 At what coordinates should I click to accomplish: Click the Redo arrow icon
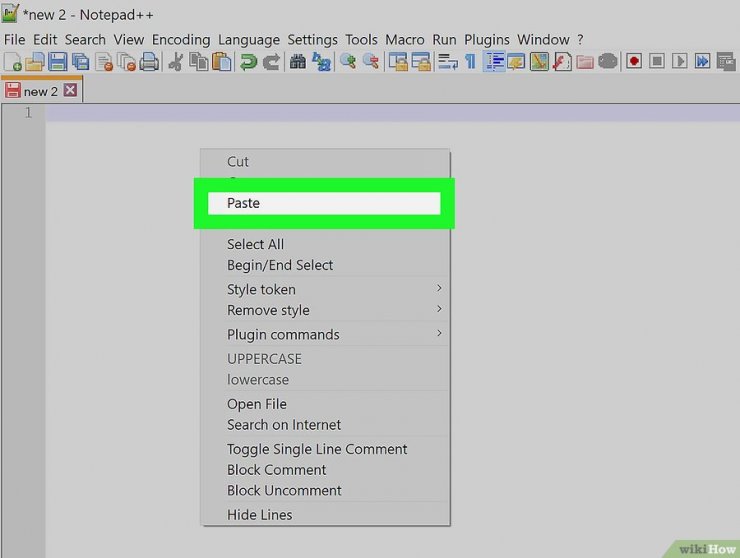(271, 62)
